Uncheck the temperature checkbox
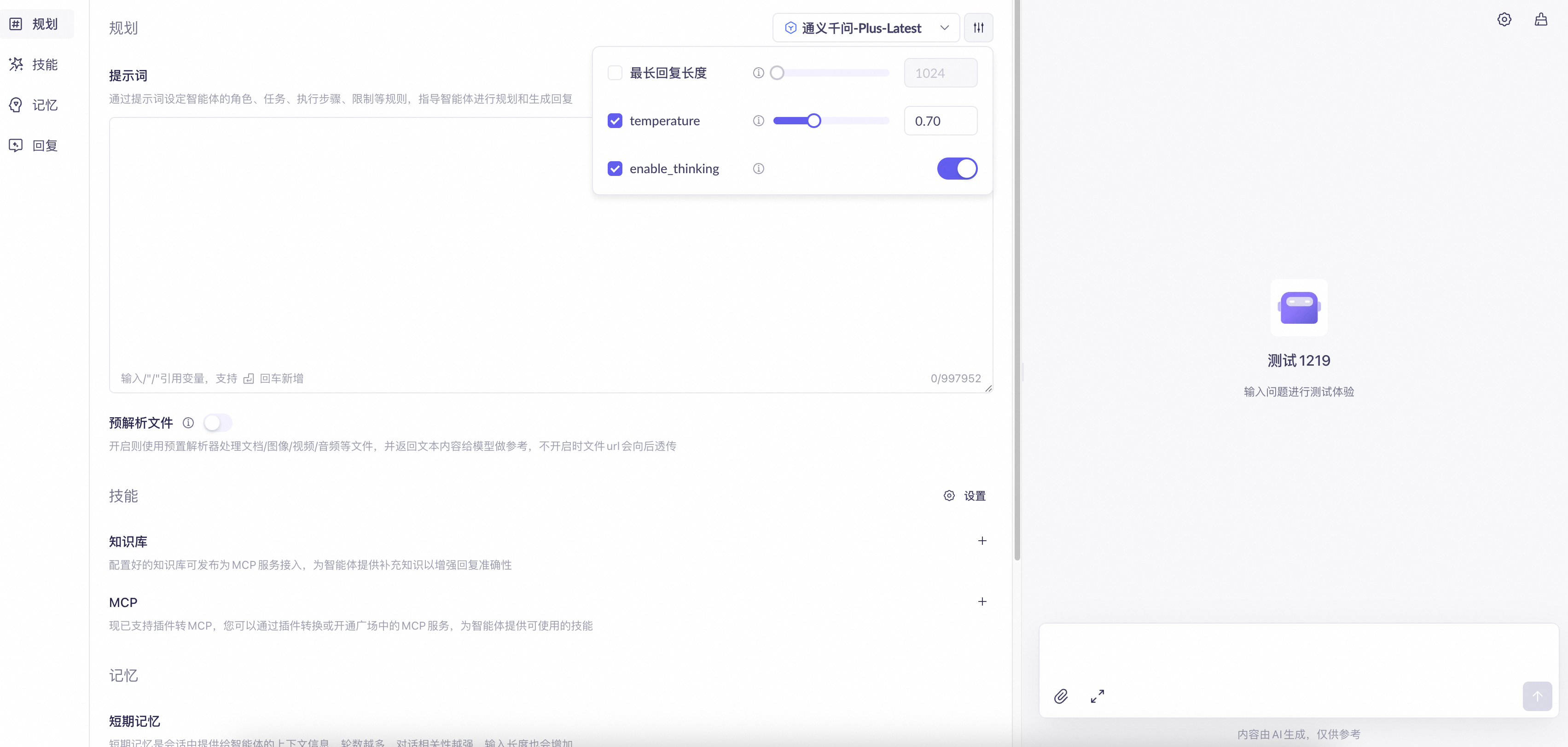The image size is (1568, 747). pos(615,121)
